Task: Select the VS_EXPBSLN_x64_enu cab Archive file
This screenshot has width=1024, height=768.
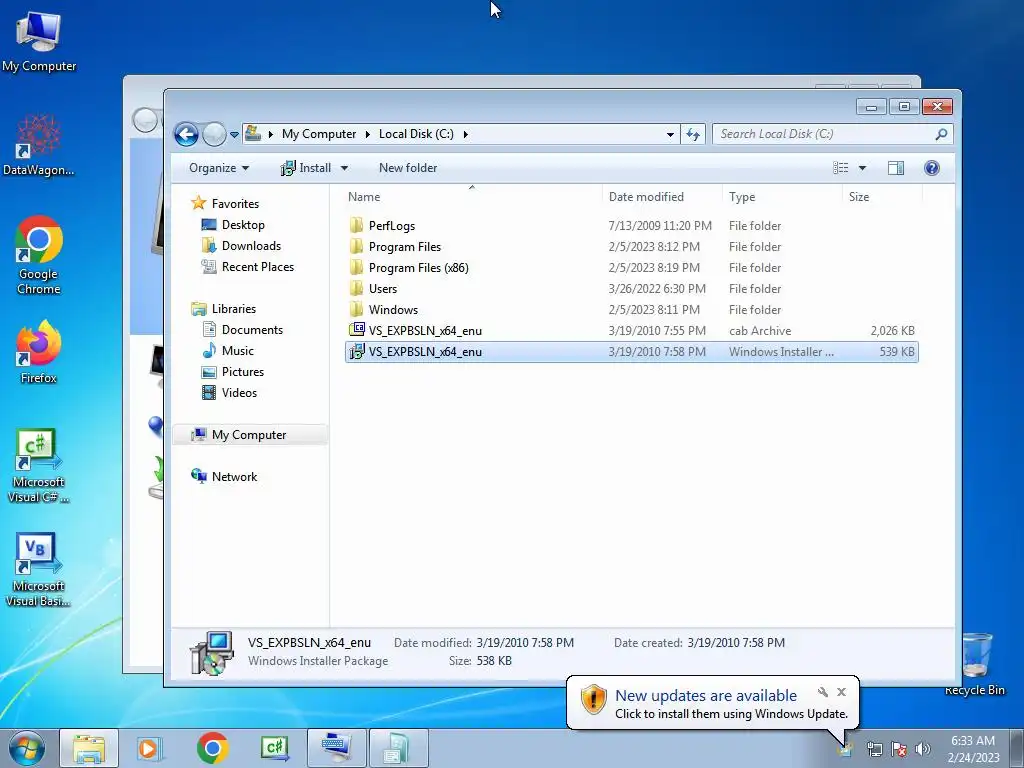Action: click(631, 330)
